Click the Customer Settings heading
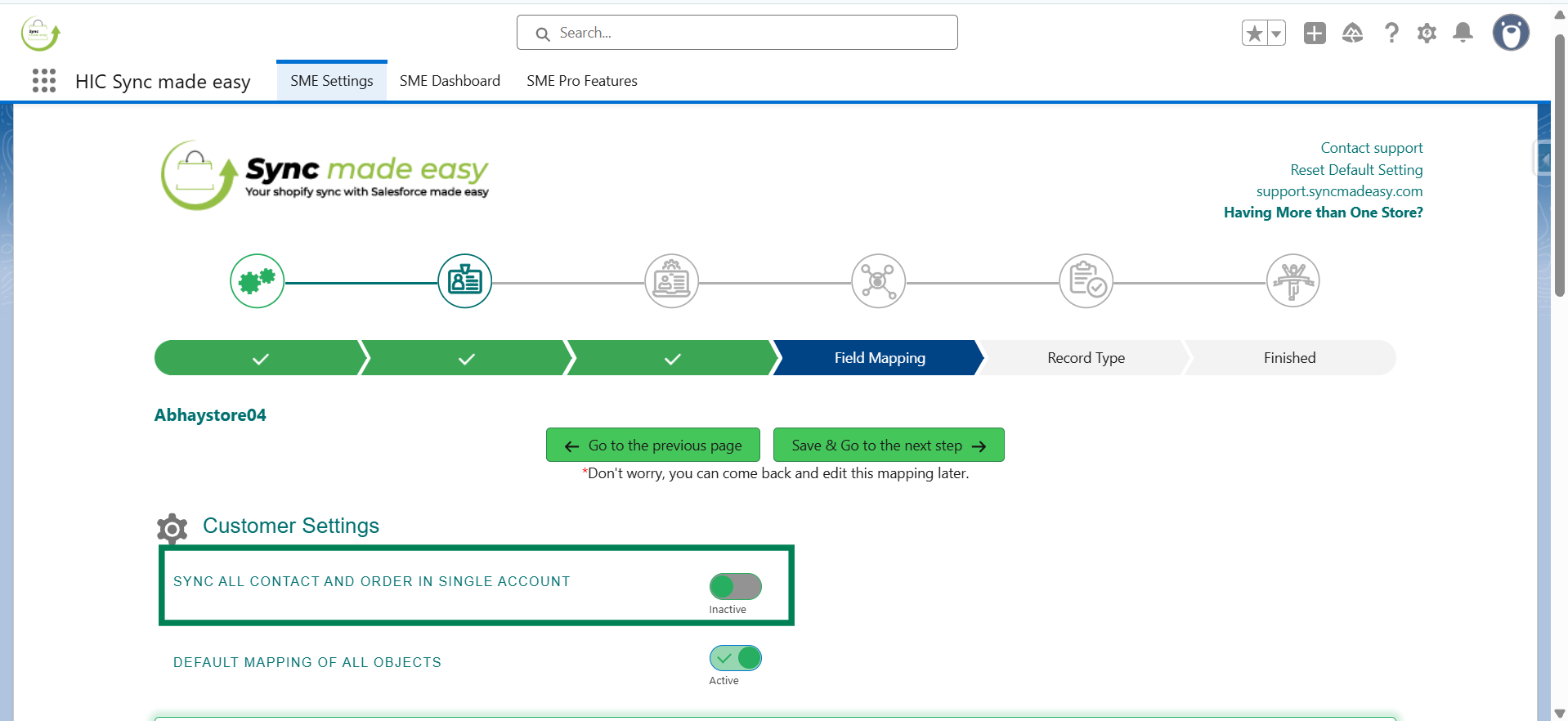The image size is (1568, 721). tap(291, 526)
